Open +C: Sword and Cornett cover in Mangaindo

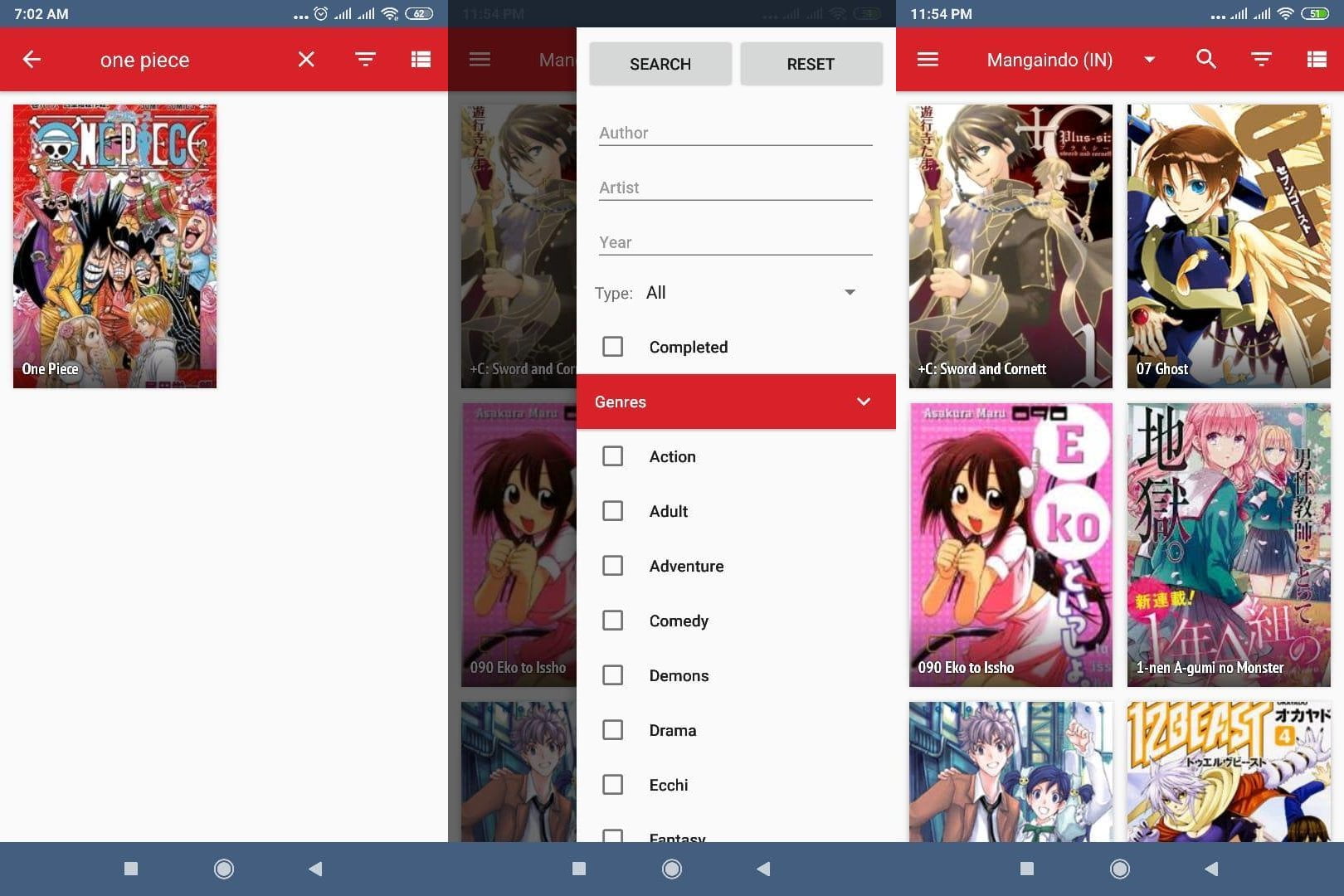(x=1010, y=246)
